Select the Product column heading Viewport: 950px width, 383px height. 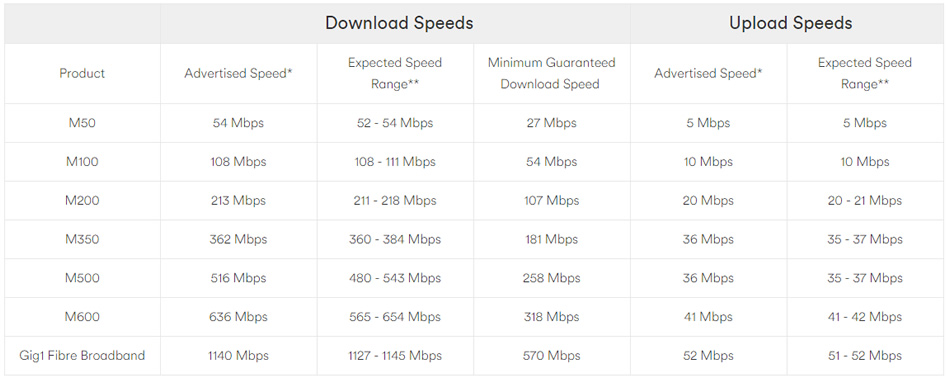coord(82,73)
